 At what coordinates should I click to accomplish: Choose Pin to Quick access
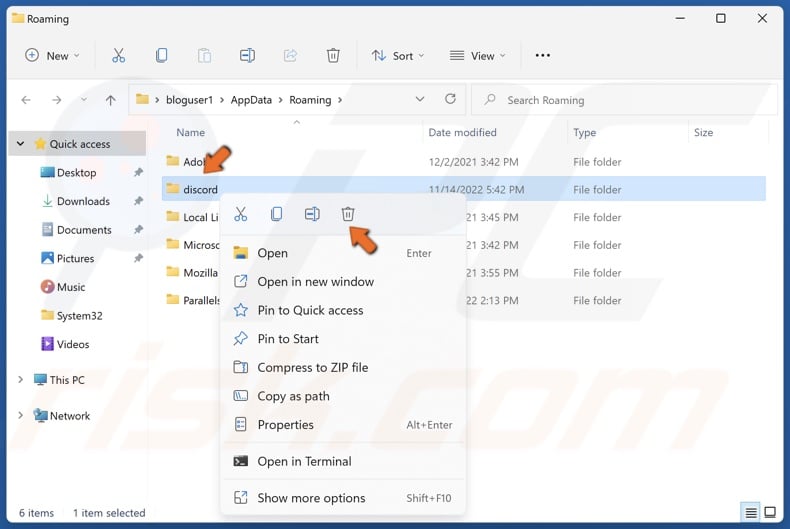[343, 310]
